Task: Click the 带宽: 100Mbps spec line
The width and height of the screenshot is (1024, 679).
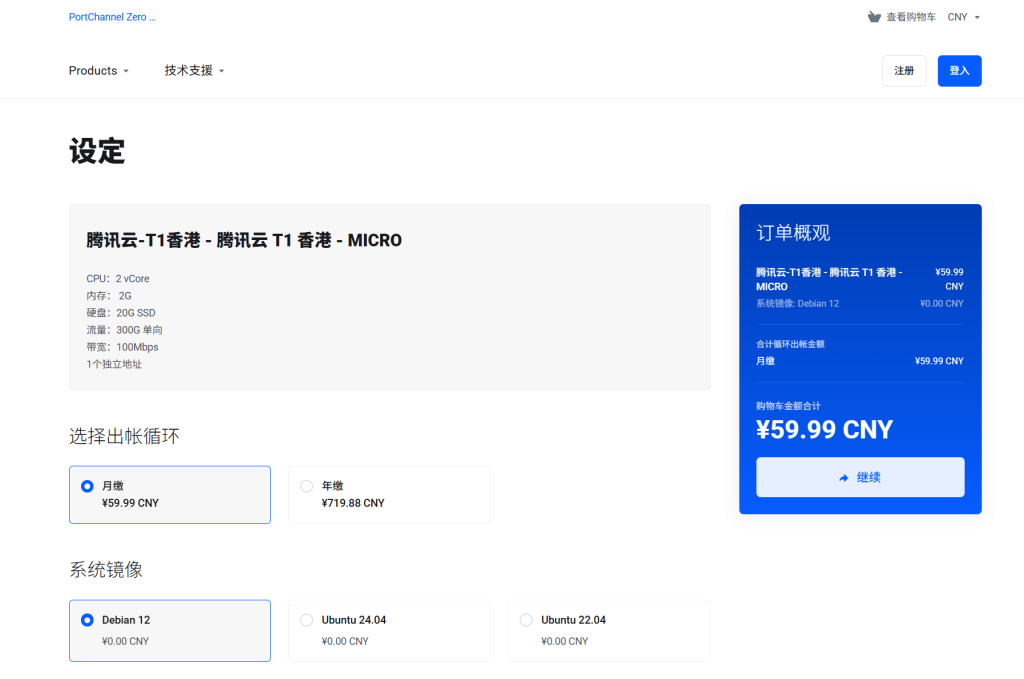Action: (122, 347)
